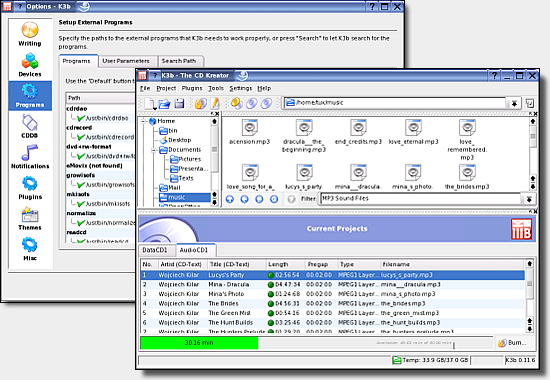Click the second blue disc toolbar icon

point(267,103)
